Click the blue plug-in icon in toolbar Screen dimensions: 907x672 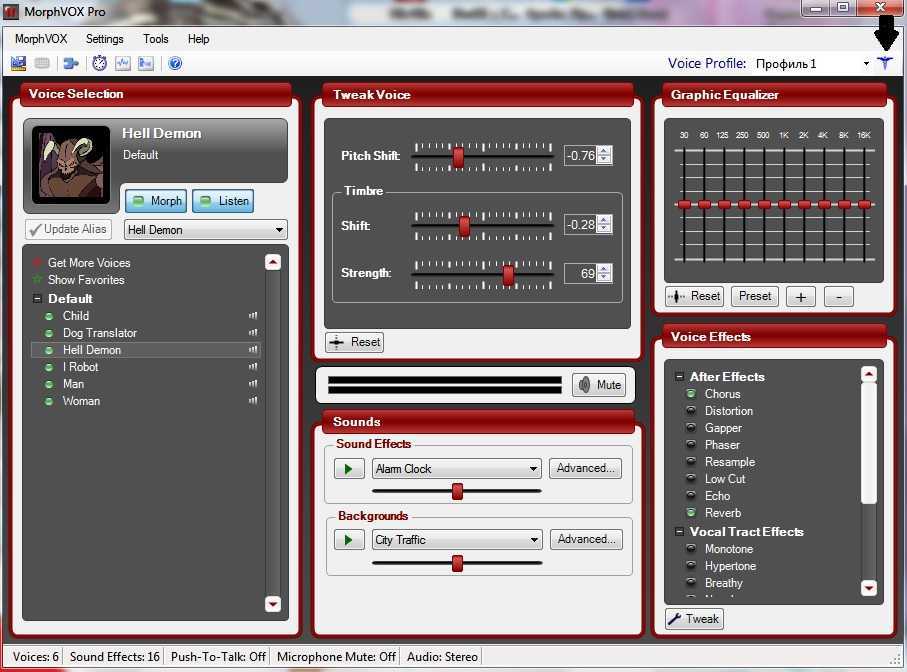pyautogui.click(x=71, y=64)
